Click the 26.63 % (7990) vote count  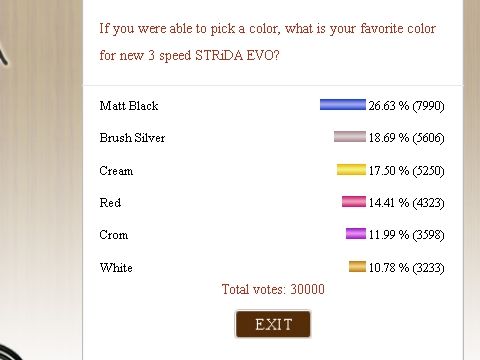click(406, 106)
